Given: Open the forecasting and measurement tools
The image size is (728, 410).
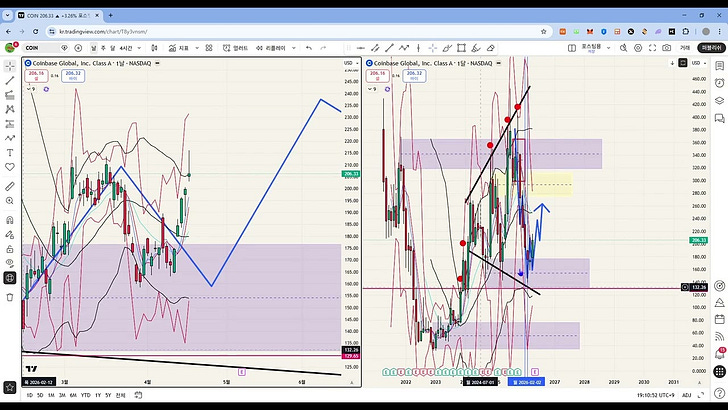Looking at the screenshot, I should tap(10, 124).
